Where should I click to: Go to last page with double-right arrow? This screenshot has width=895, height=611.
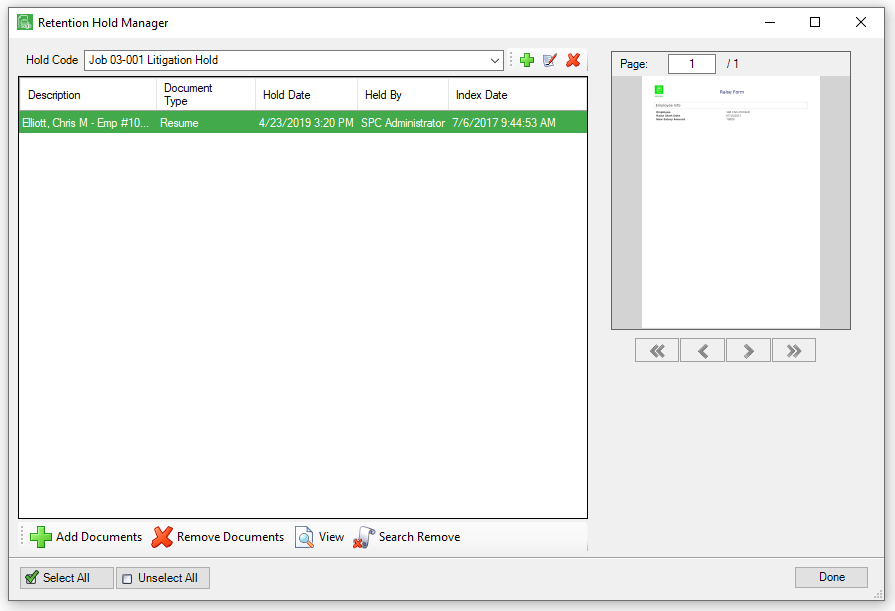point(794,350)
